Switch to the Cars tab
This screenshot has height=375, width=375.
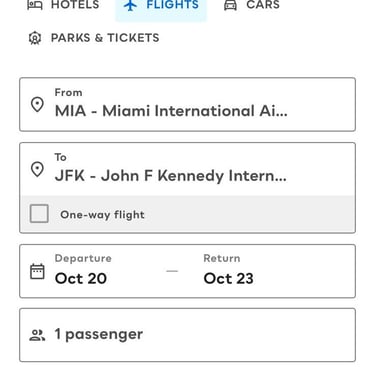tap(252, 5)
